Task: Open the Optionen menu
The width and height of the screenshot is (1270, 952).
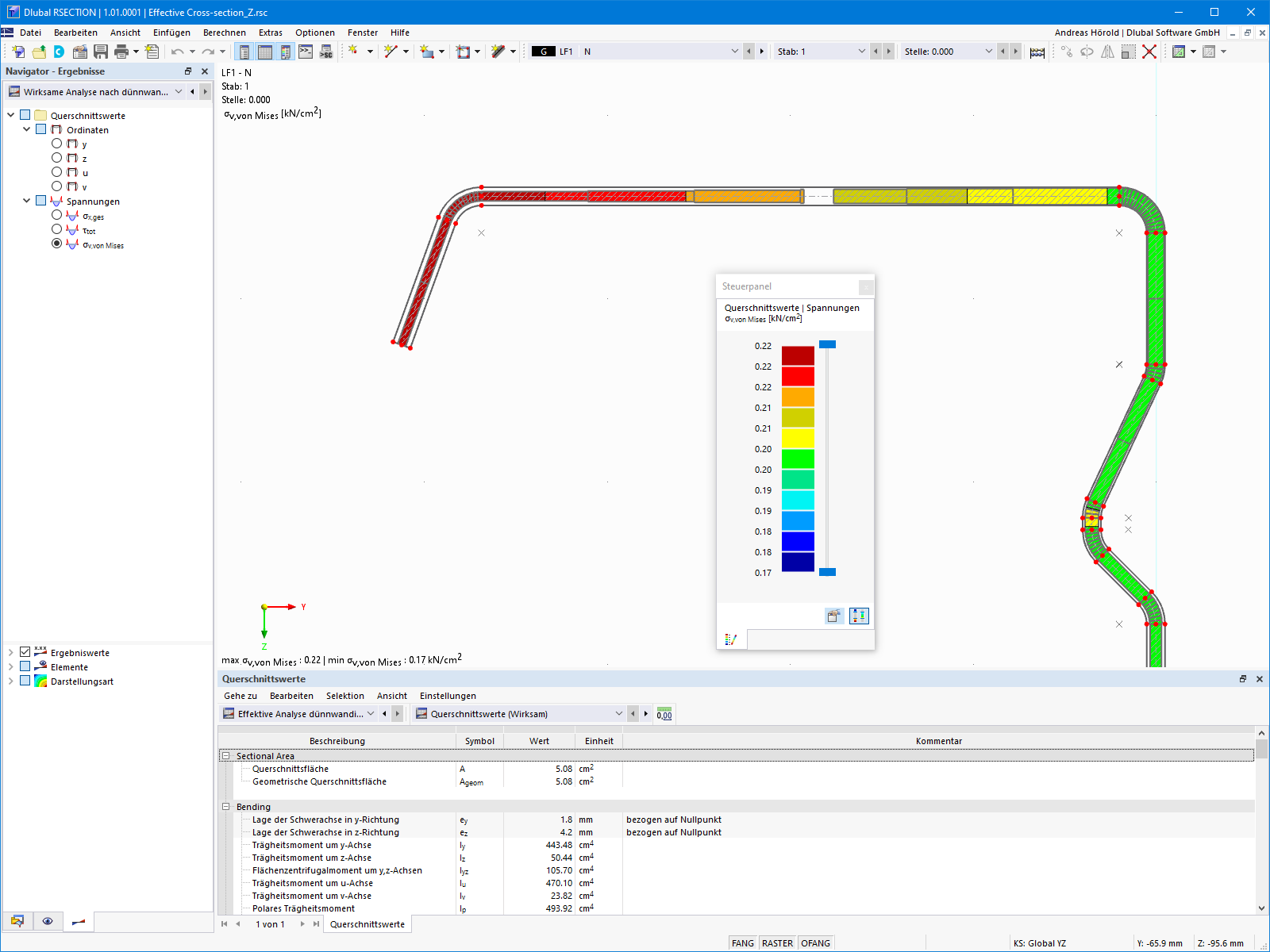Action: (315, 33)
